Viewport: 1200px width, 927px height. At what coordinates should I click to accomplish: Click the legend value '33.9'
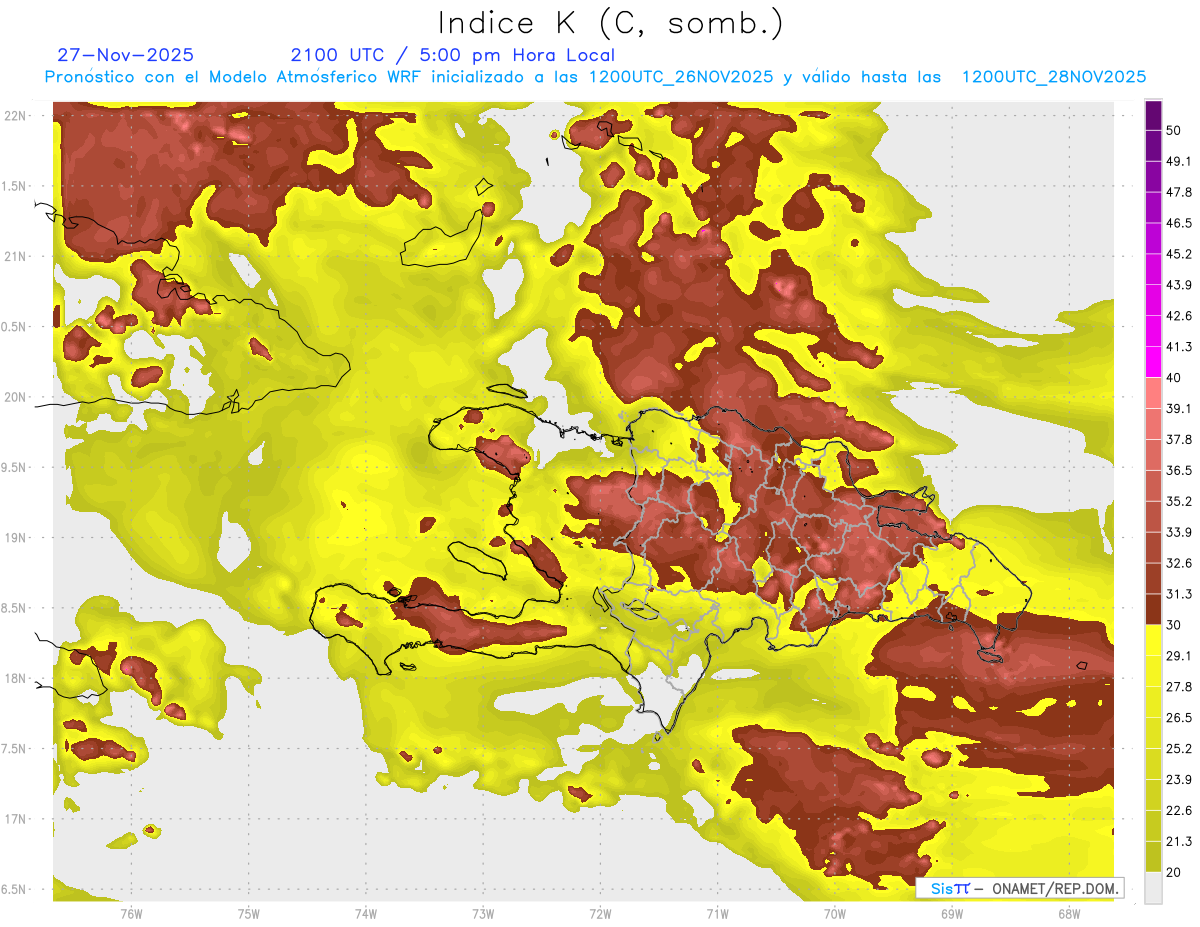click(x=1179, y=532)
